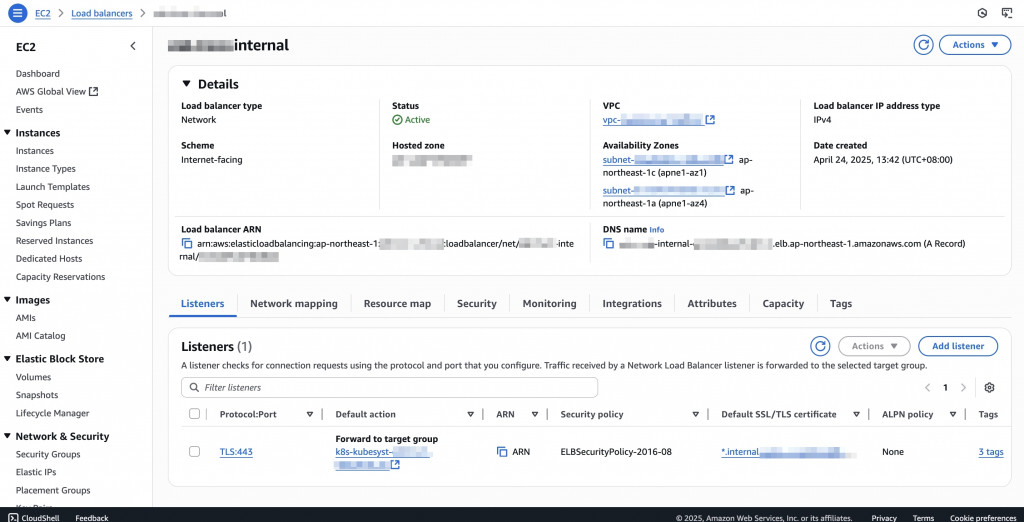Click the Filter listeners search field
This screenshot has width=1024, height=522.
[389, 387]
